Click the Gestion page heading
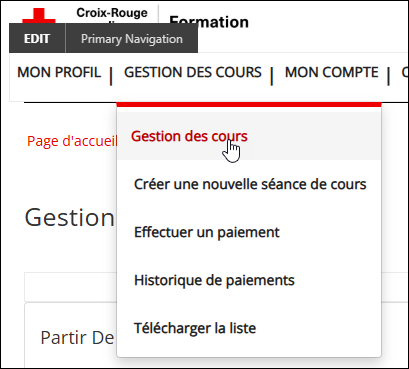Screen dimensions: 409x369 (x=70, y=218)
